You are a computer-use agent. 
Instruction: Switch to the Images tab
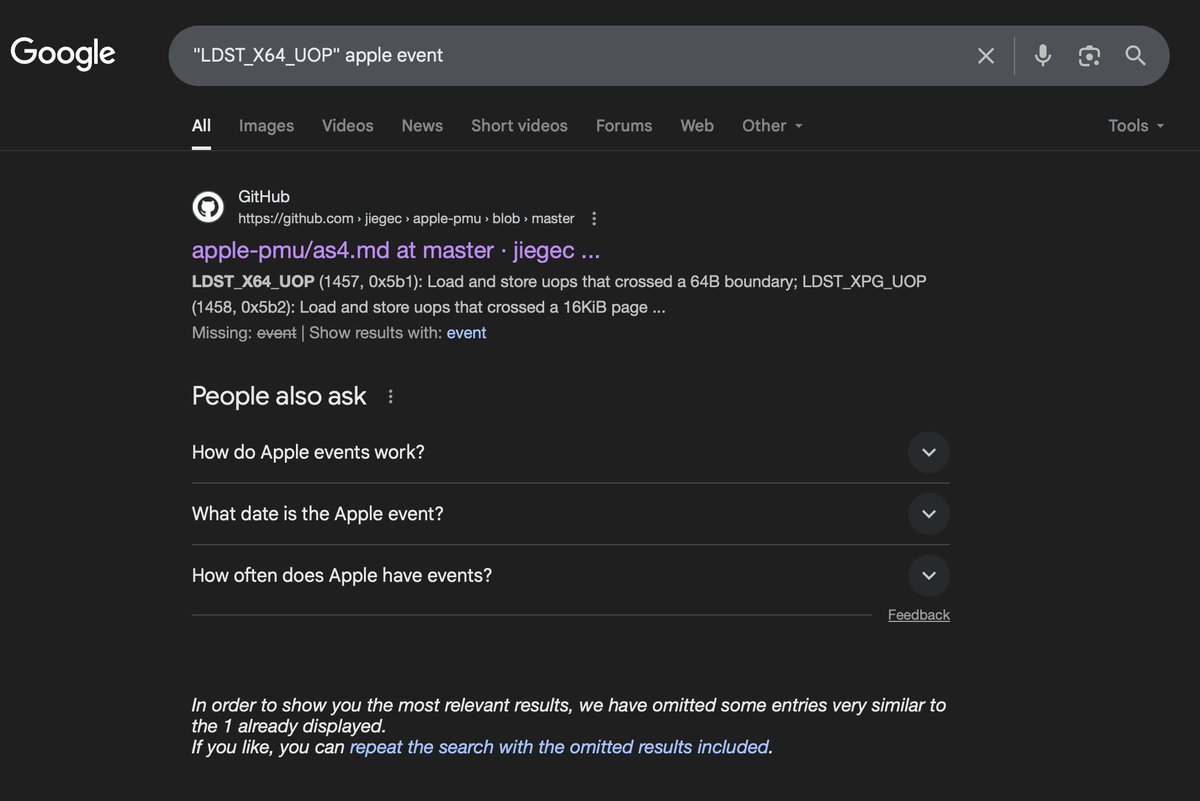[x=266, y=126]
